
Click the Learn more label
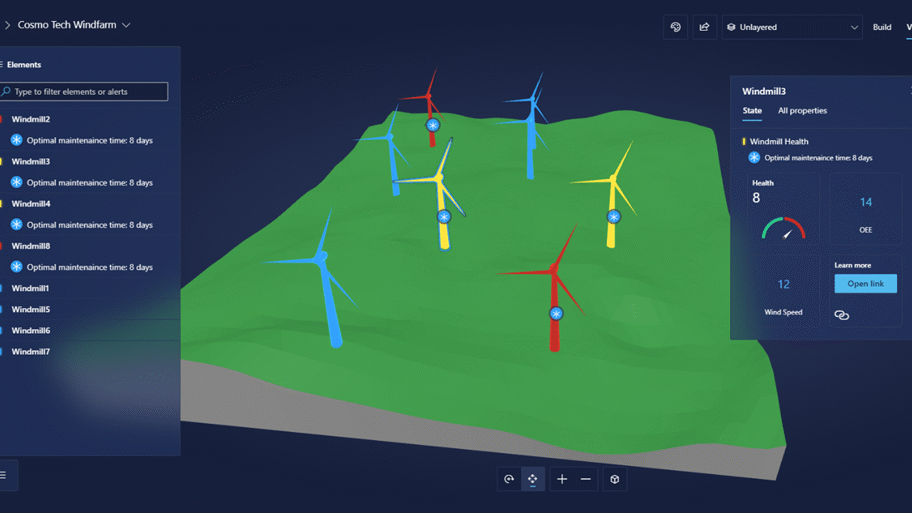tap(853, 265)
